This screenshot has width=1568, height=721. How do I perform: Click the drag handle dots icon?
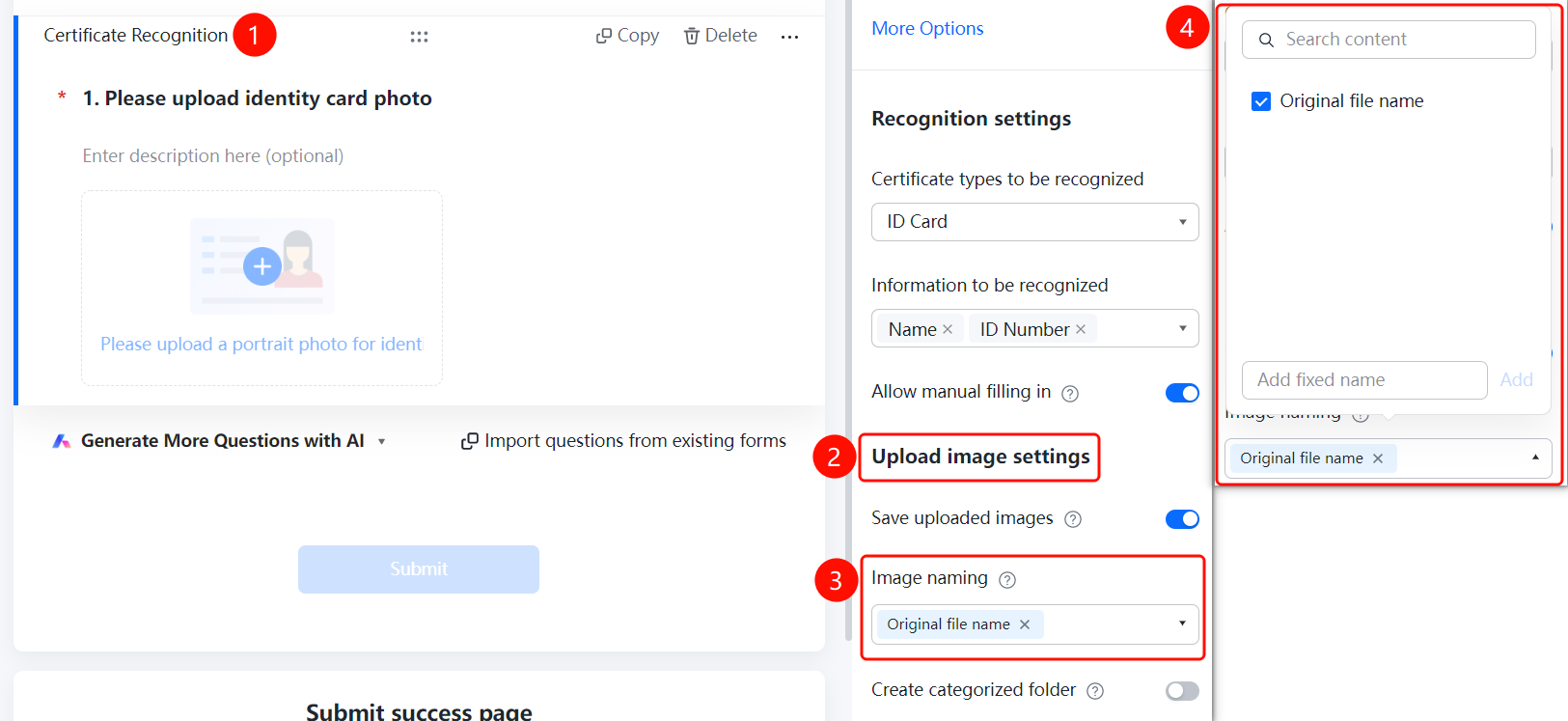point(419,37)
